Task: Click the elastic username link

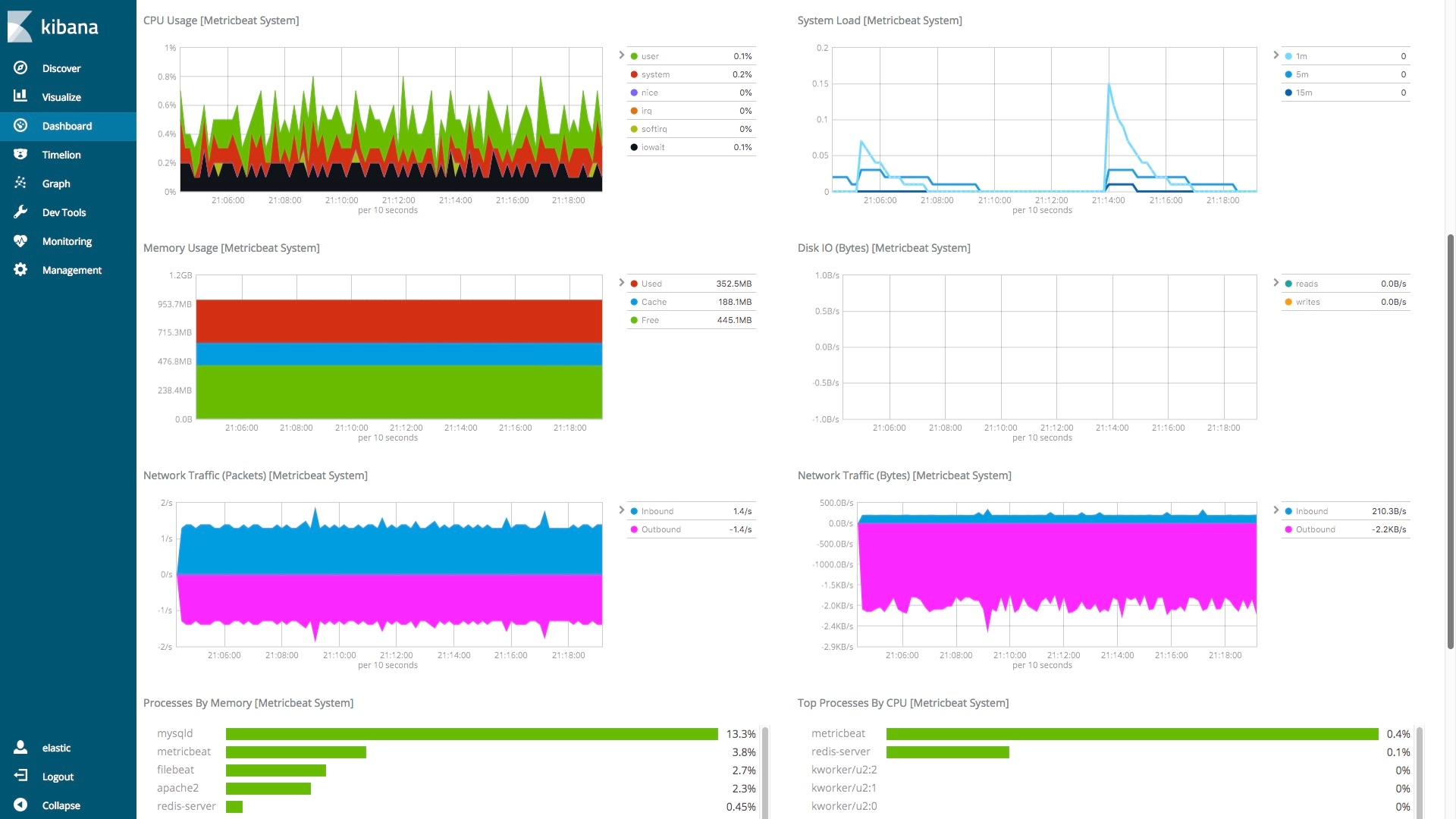Action: click(56, 748)
